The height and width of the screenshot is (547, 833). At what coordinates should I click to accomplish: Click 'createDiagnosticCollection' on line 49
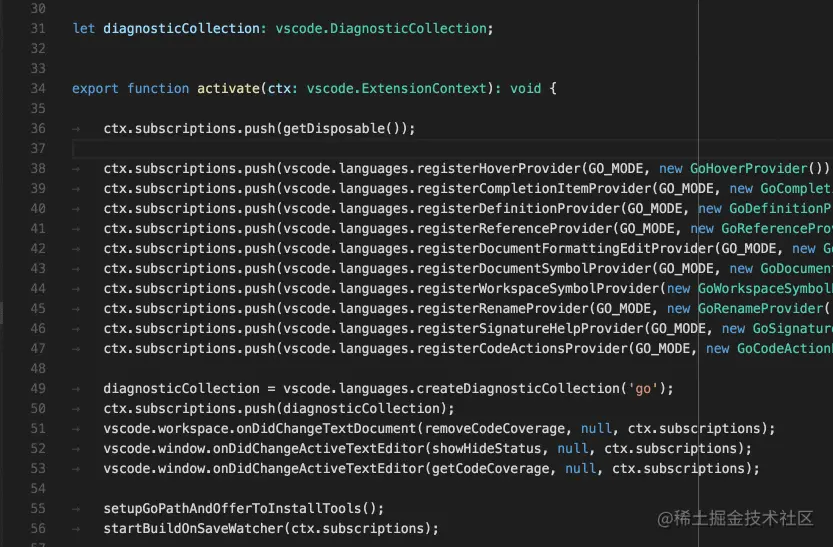[518, 388]
